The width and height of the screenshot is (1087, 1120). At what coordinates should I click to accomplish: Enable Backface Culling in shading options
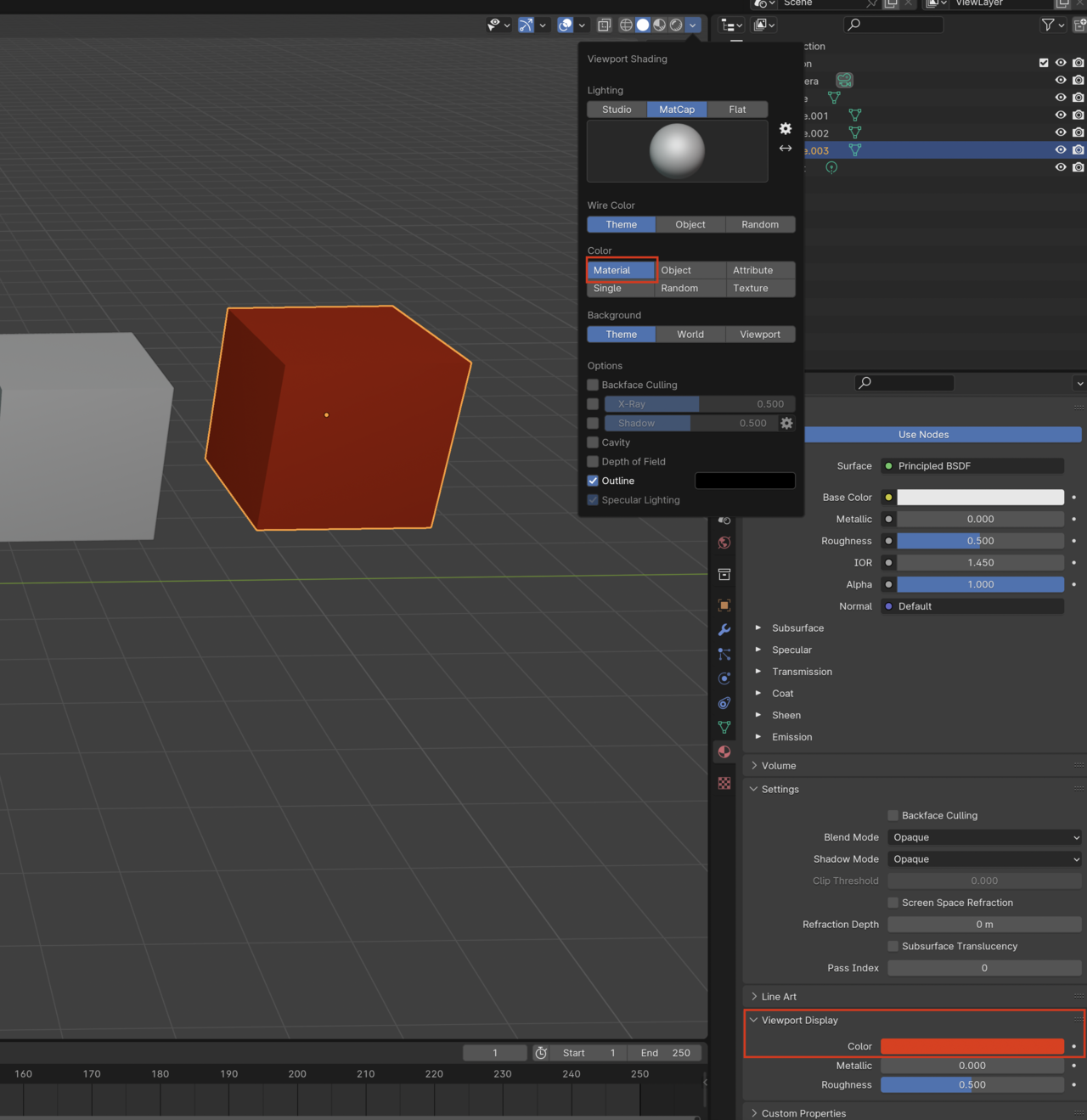(592, 385)
